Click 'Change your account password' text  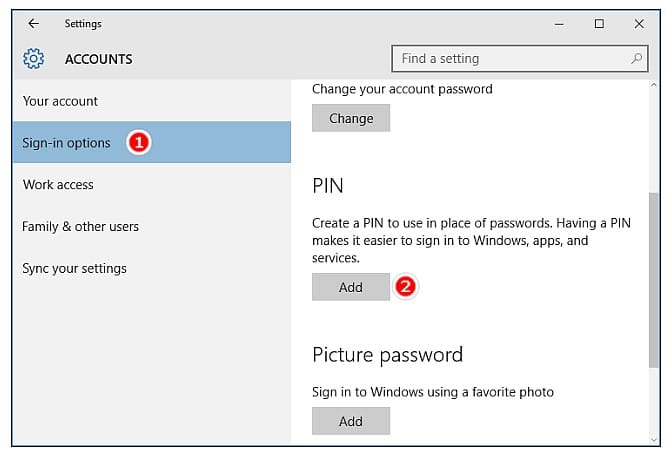click(402, 89)
